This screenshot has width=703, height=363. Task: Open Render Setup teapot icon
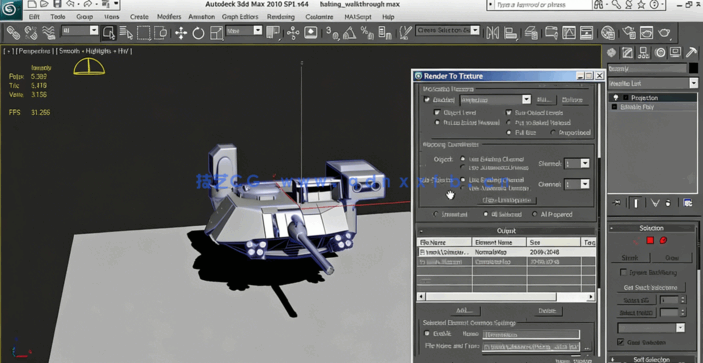pyautogui.click(x=629, y=33)
